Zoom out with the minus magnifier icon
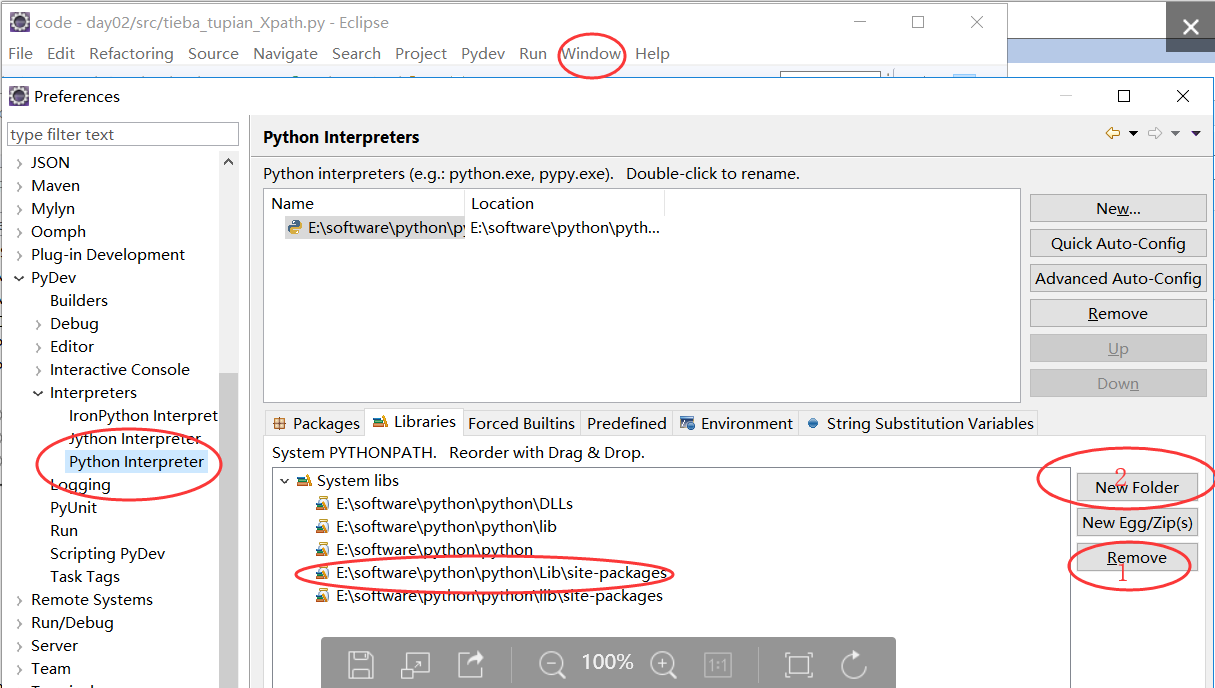 click(x=552, y=664)
